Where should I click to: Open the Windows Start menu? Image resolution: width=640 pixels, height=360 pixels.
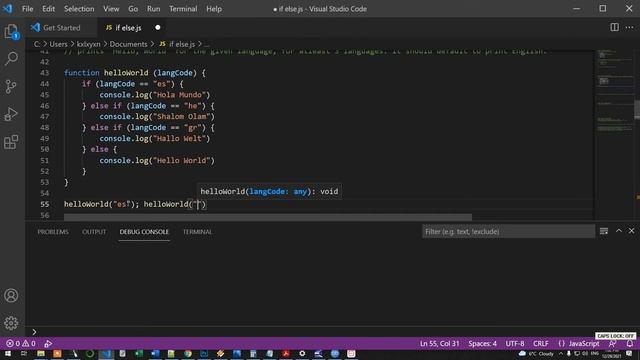pyautogui.click(x=8, y=353)
